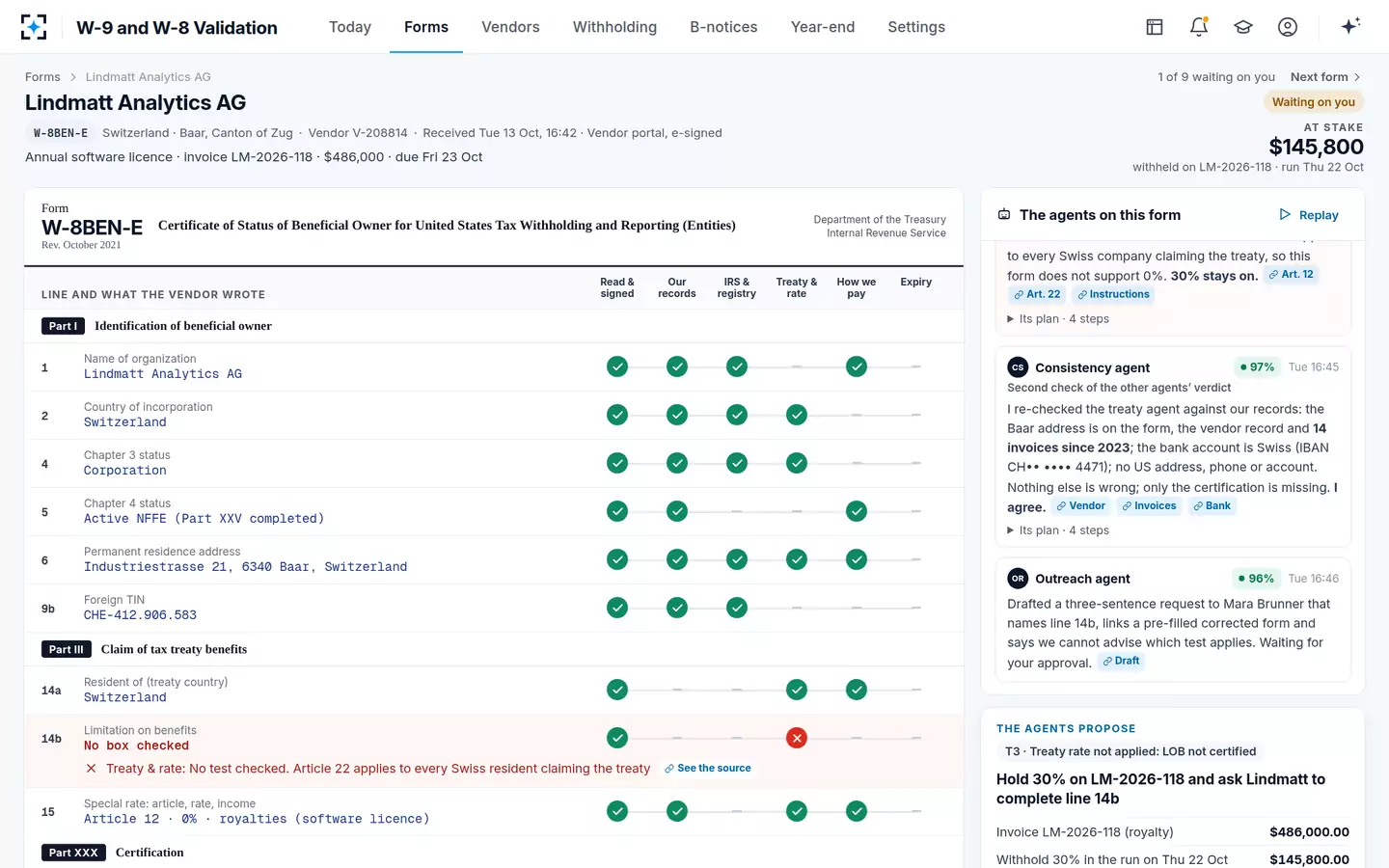Image resolution: width=1389 pixels, height=868 pixels.
Task: Click the agents panel robot icon
Action: click(1004, 215)
